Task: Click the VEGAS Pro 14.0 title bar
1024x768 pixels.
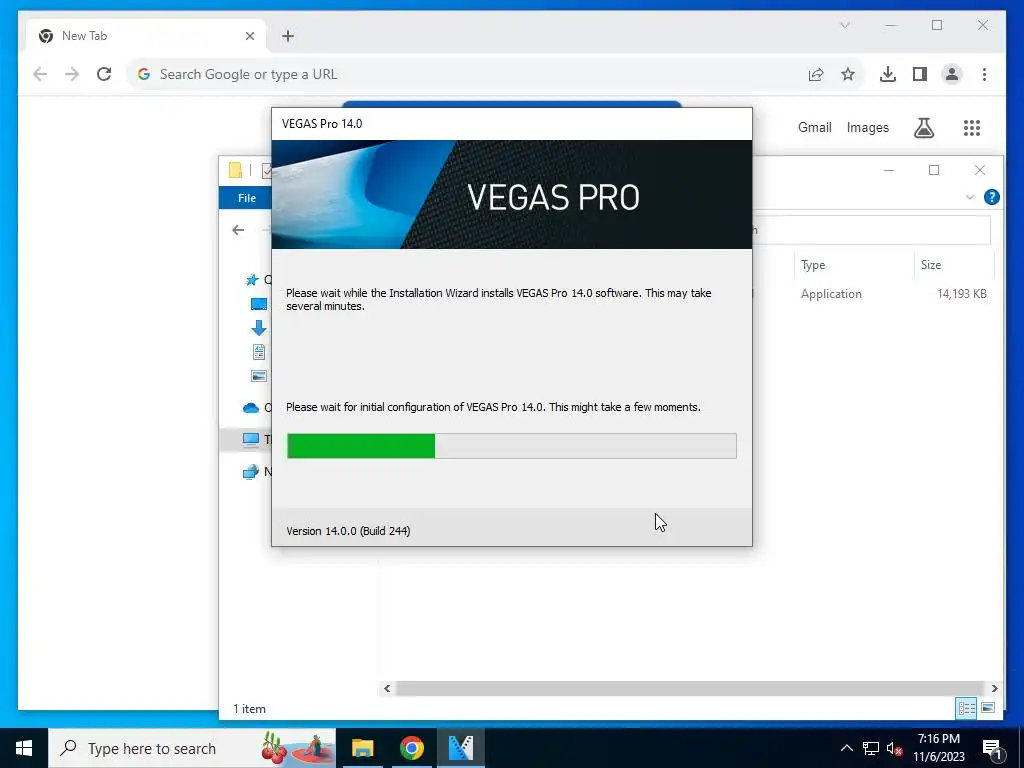Action: tap(511, 124)
